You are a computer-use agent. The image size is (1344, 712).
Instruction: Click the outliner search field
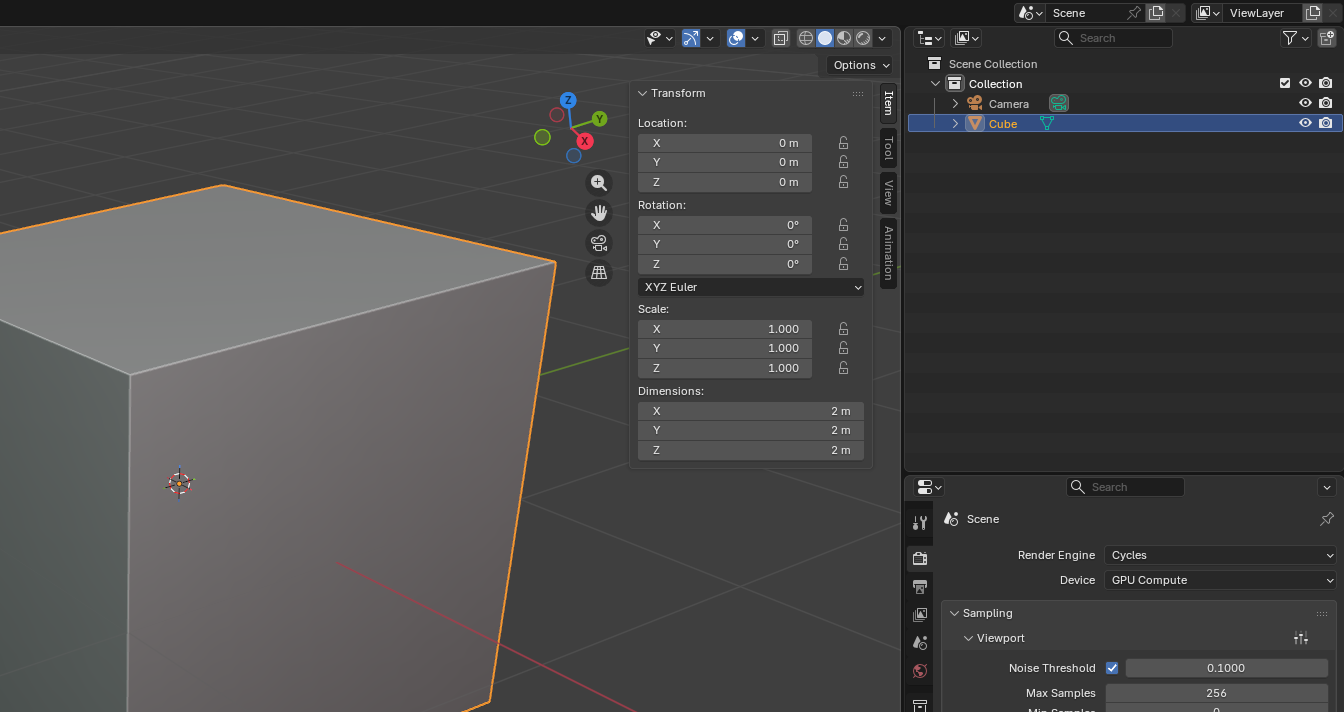1122,38
